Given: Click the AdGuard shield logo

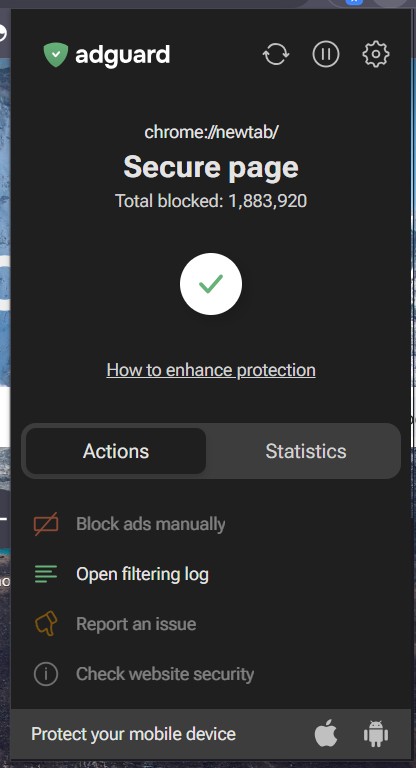Looking at the screenshot, I should point(55,54).
